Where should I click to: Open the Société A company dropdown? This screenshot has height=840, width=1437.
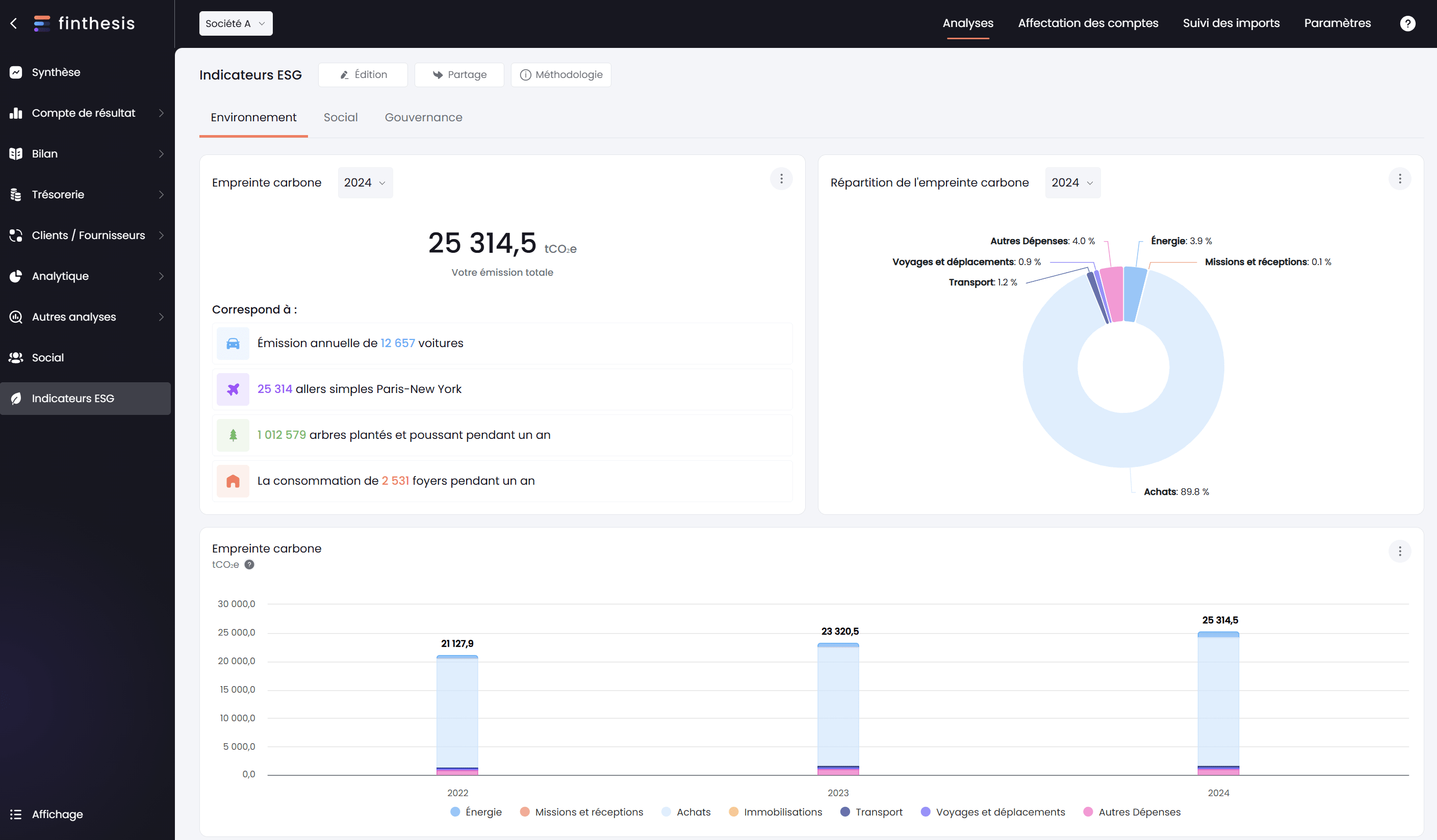[236, 23]
